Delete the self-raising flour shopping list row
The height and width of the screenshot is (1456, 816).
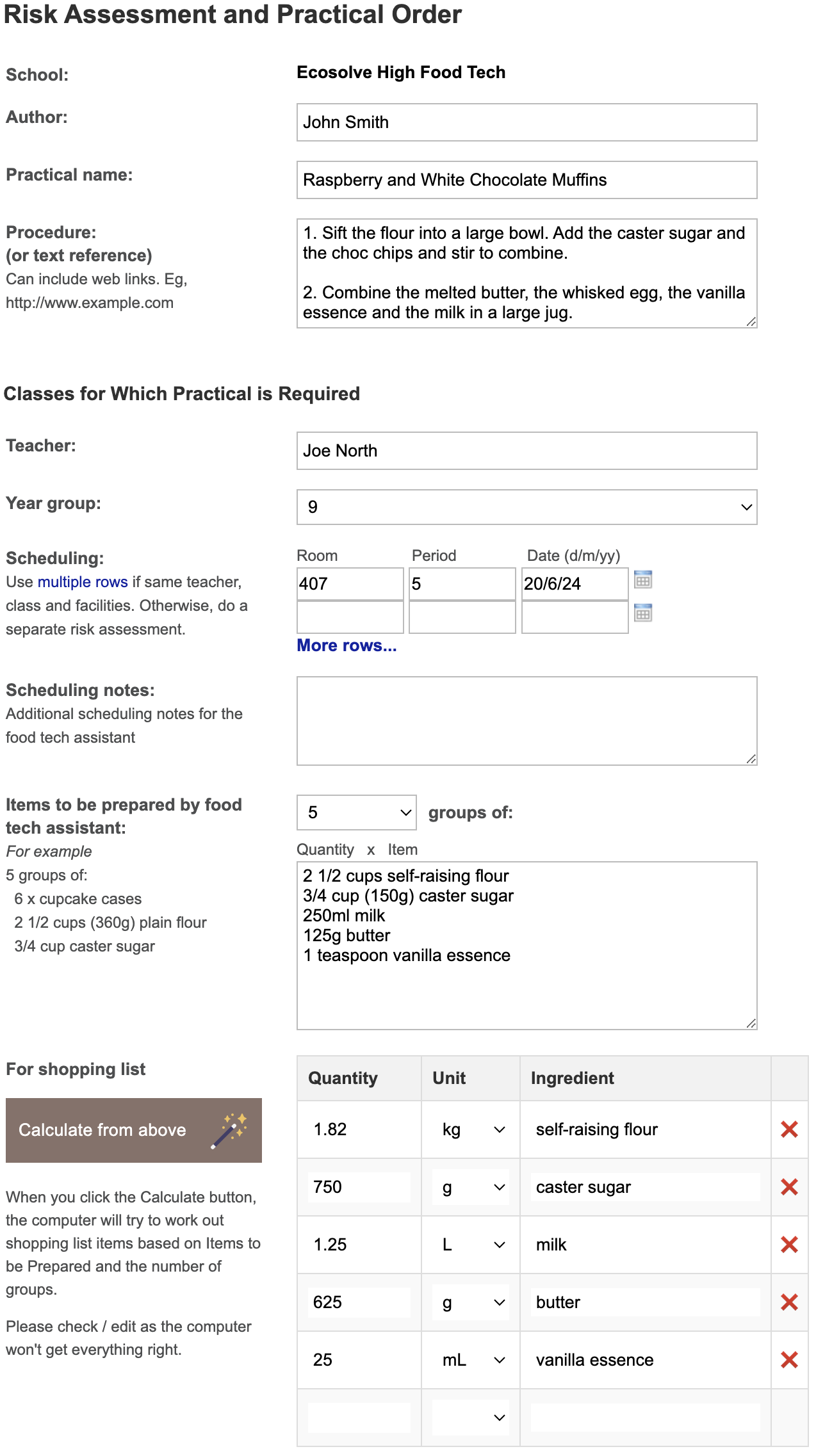(789, 1129)
